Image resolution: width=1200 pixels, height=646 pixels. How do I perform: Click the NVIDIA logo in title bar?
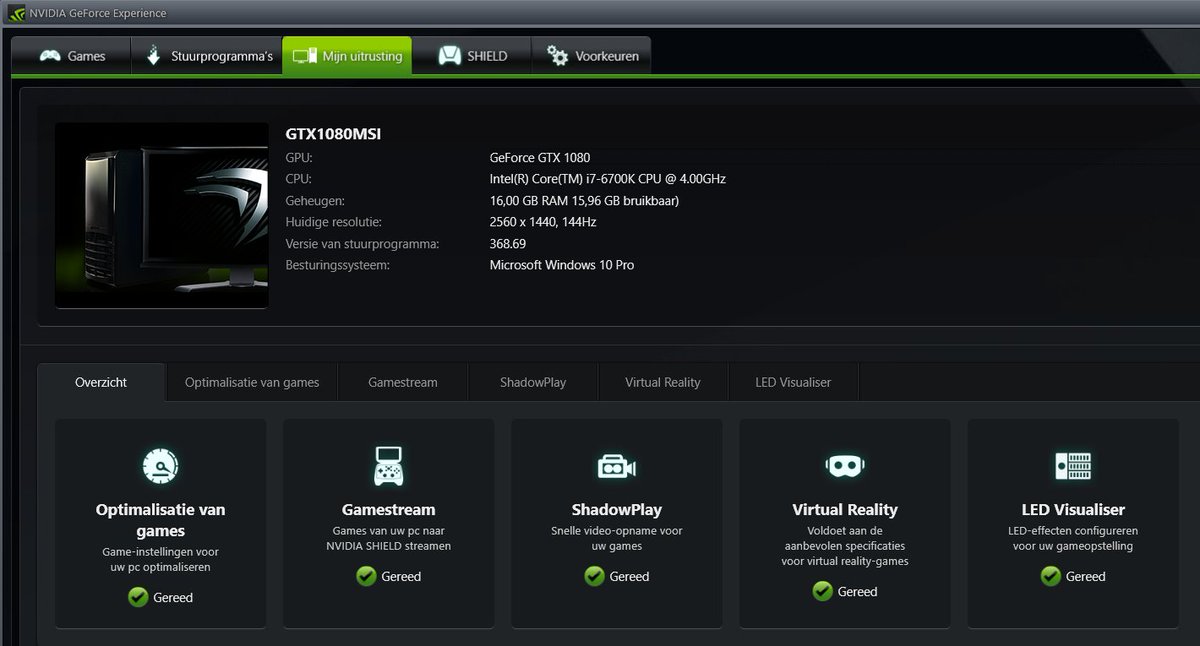(x=16, y=13)
